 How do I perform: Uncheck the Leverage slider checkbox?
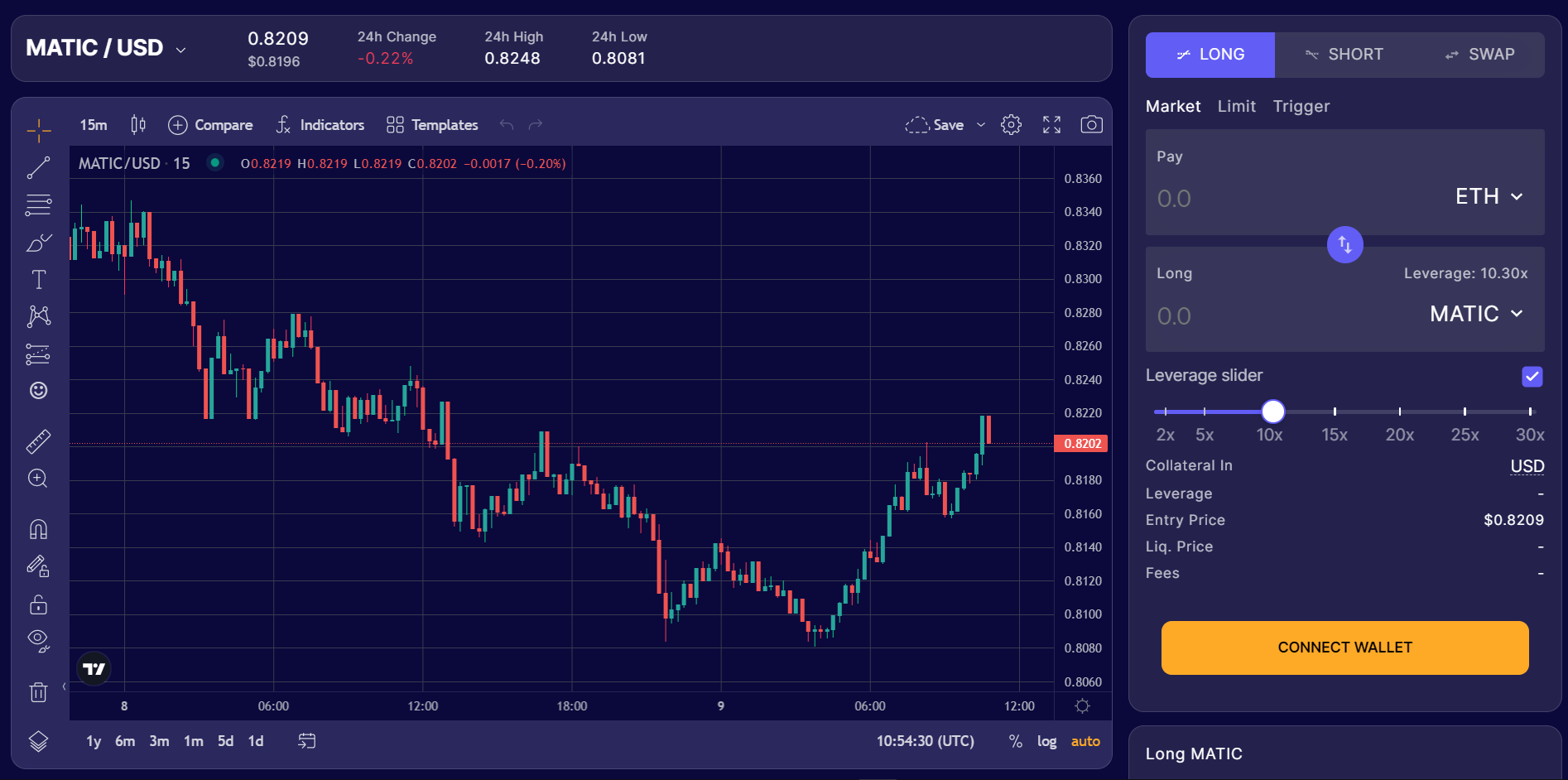[x=1532, y=377]
